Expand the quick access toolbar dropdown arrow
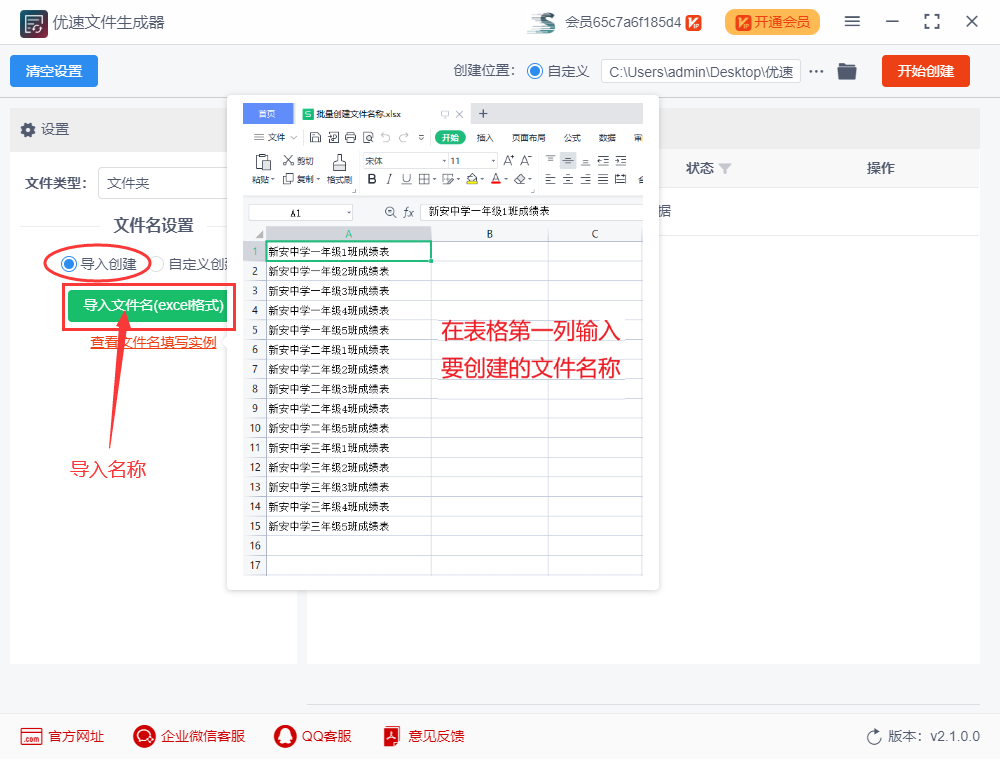This screenshot has height=760, width=1000. [x=421, y=137]
